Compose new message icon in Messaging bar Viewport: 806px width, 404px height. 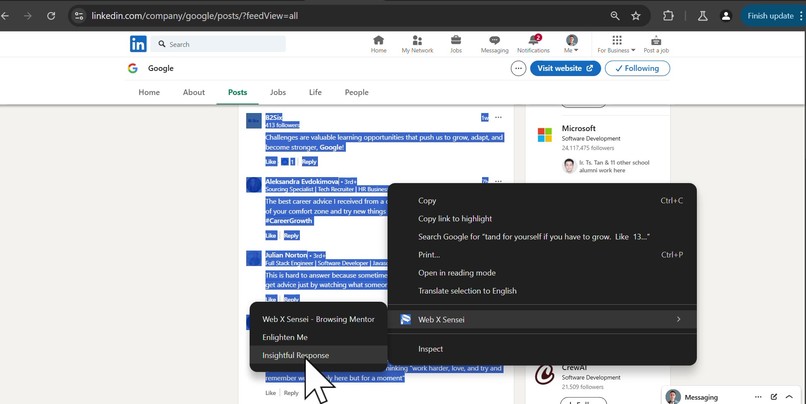(x=774, y=397)
